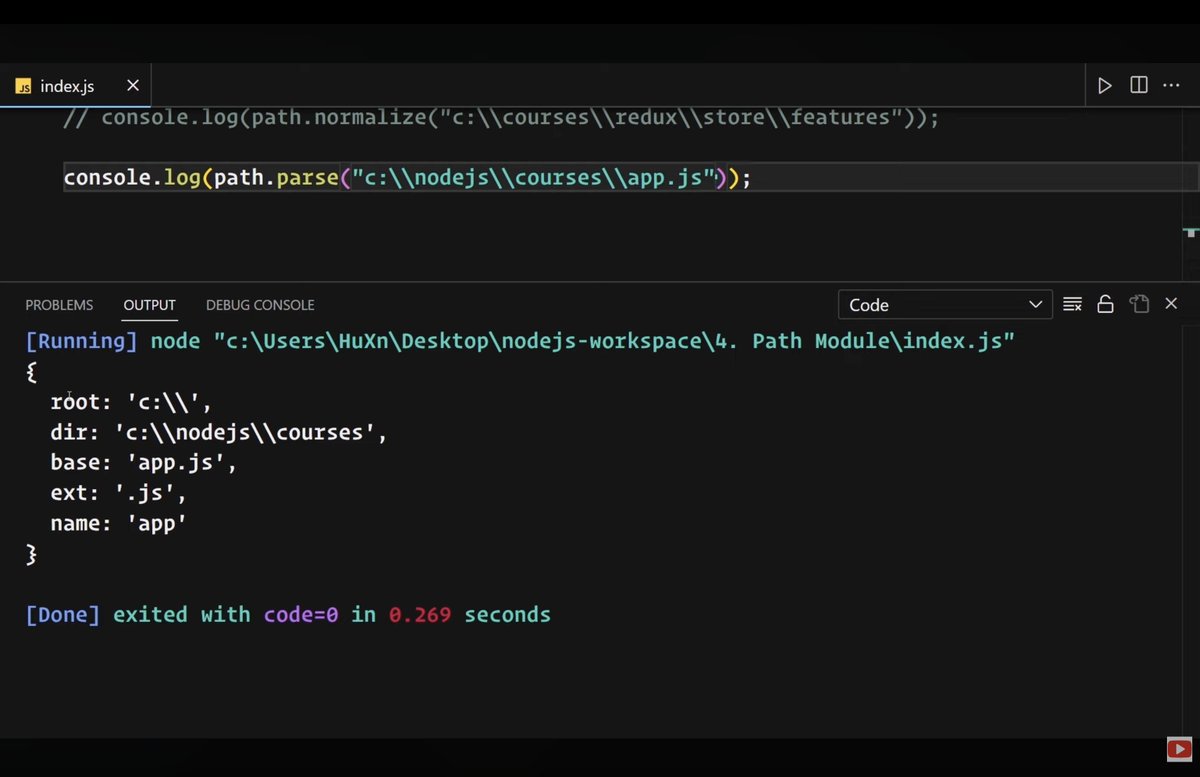Run the code with the play icon

click(x=1105, y=86)
